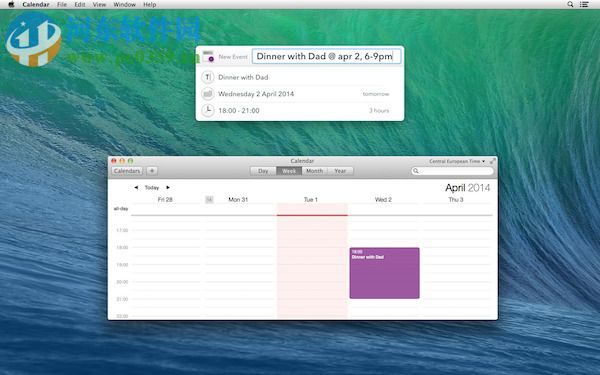600x375 pixels.
Task: Click the Today button
Action: [x=152, y=188]
